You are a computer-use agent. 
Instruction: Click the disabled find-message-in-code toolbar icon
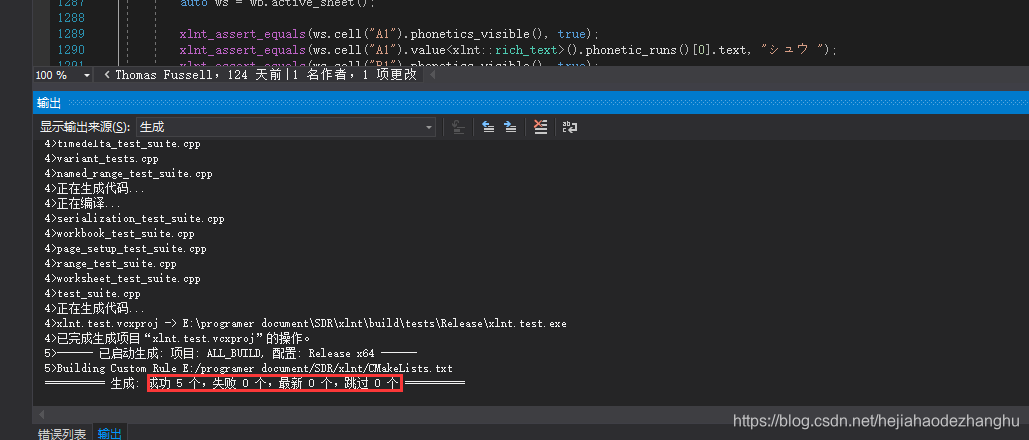click(458, 127)
